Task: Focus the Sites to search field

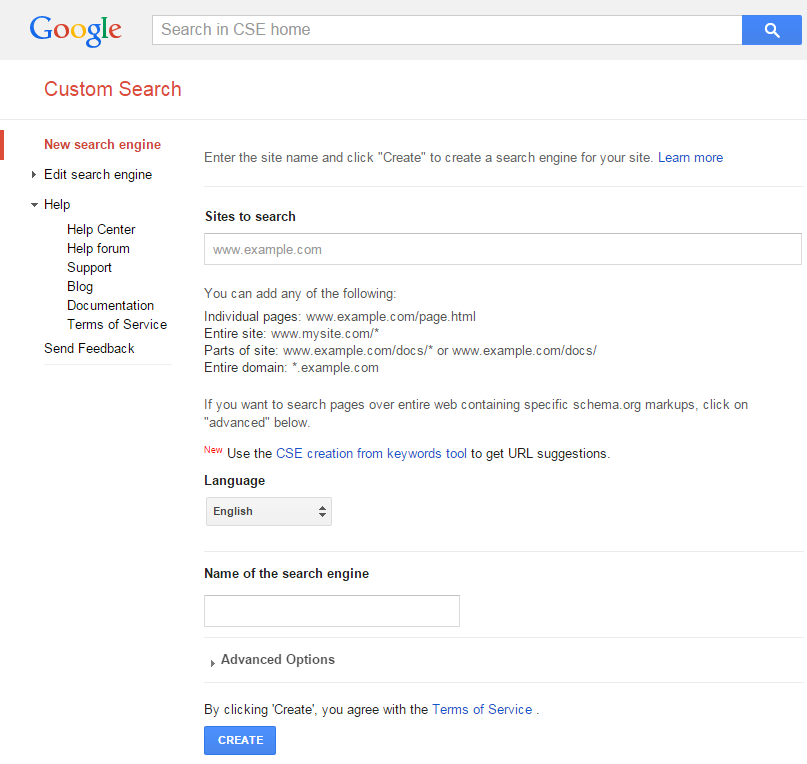Action: [503, 249]
